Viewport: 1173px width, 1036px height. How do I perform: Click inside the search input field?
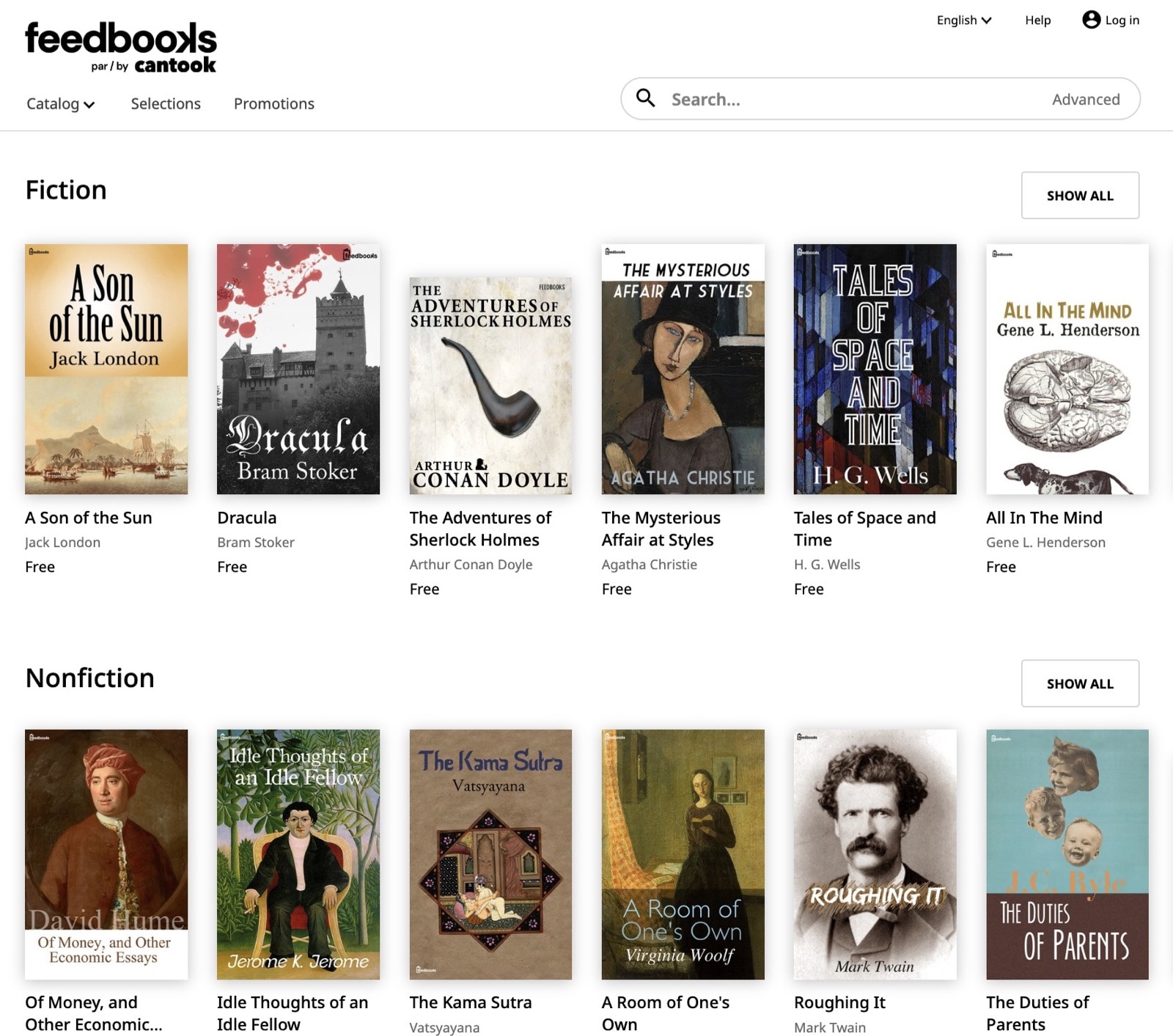click(806, 98)
